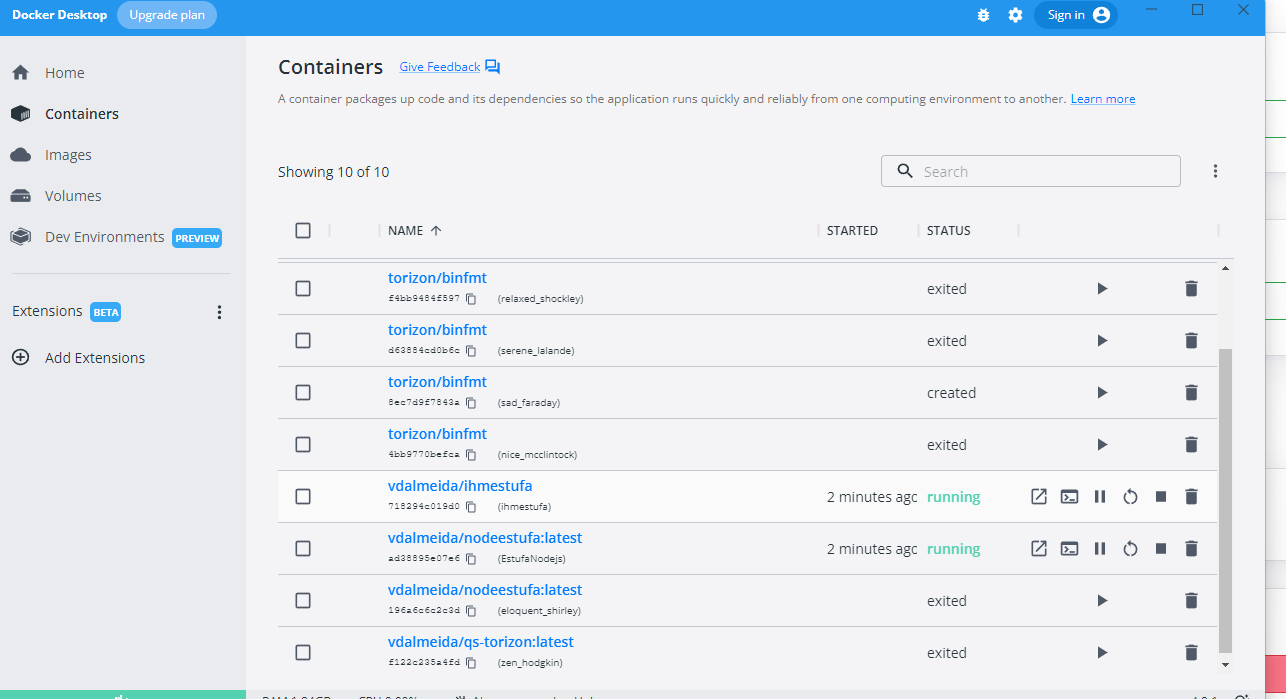Viewport: 1286px width, 699px height.
Task: Go to Home in the sidebar
Action: tap(64, 73)
